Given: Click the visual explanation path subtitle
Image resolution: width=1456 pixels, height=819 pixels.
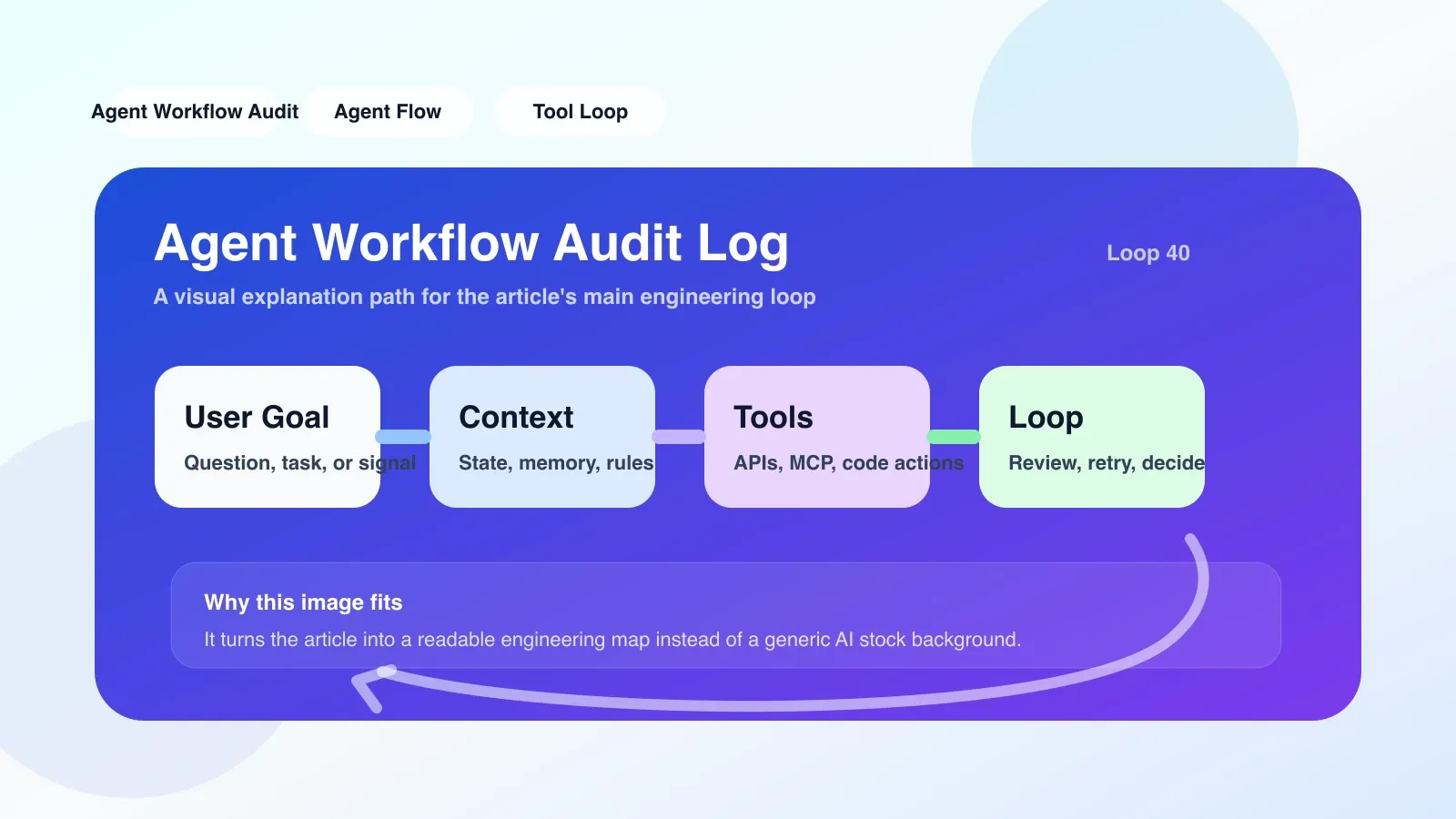Looking at the screenshot, I should click(485, 297).
